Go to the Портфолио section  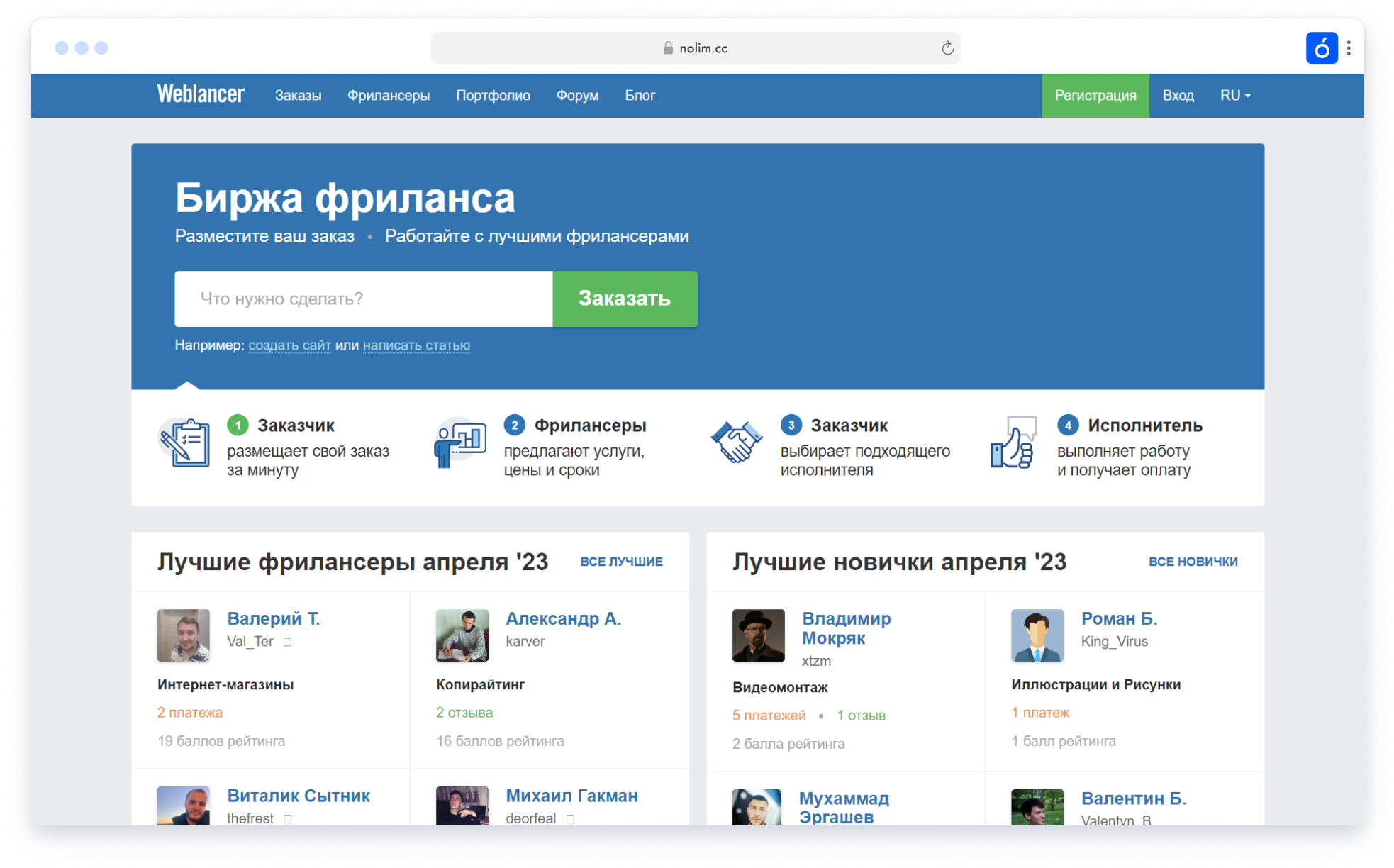pyautogui.click(x=493, y=95)
